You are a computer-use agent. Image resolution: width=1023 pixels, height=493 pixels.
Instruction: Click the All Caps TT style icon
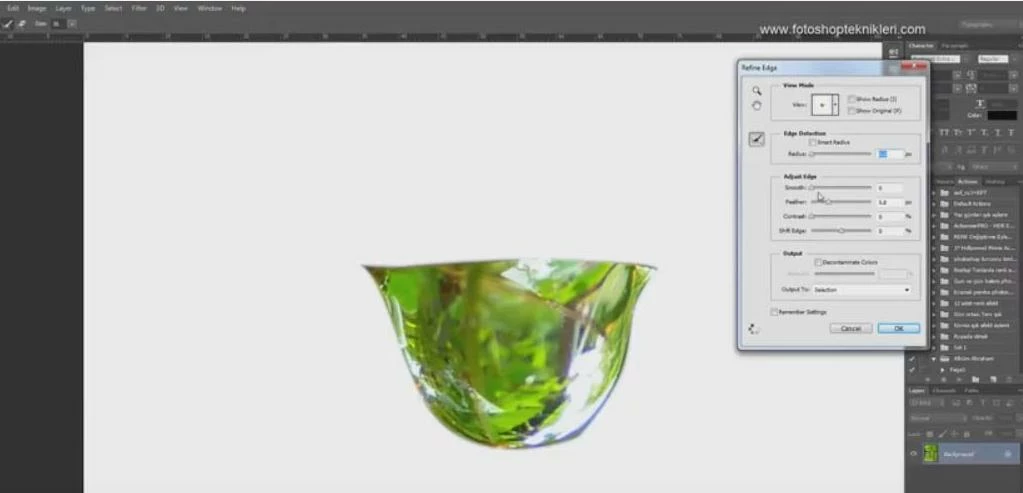pos(943,132)
